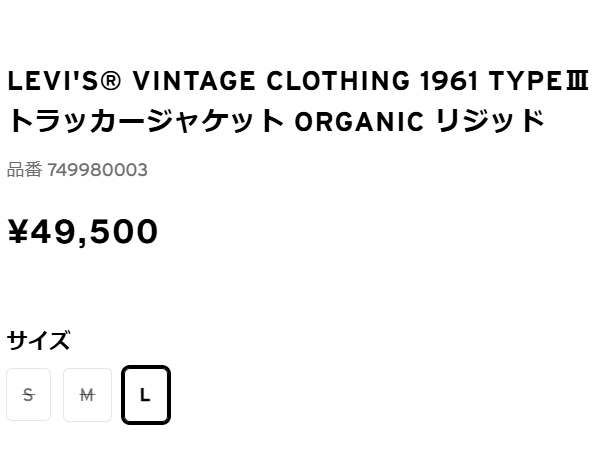
Task: Click the product number 749980003
Action: point(97,170)
